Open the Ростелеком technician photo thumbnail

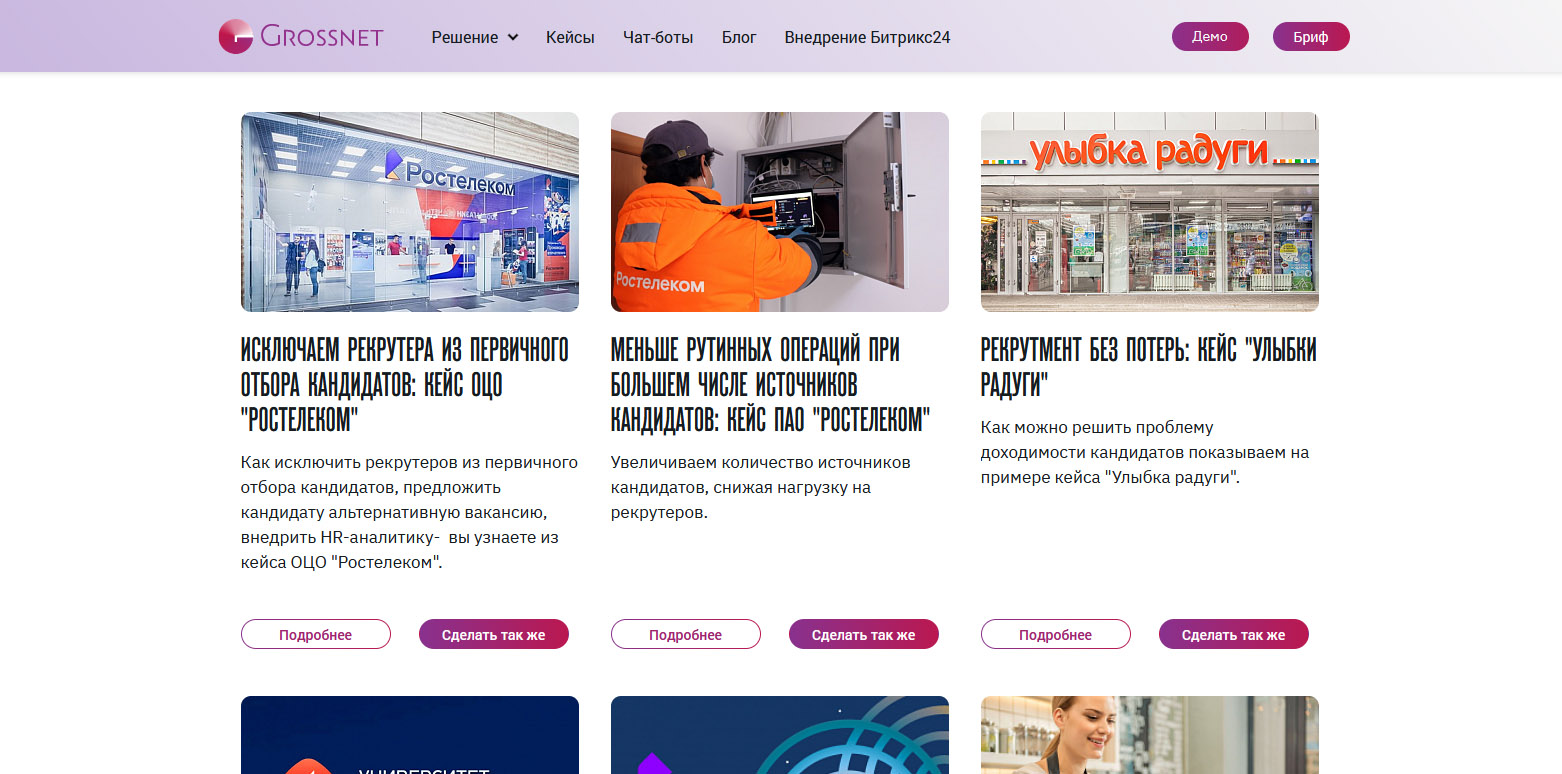click(780, 212)
